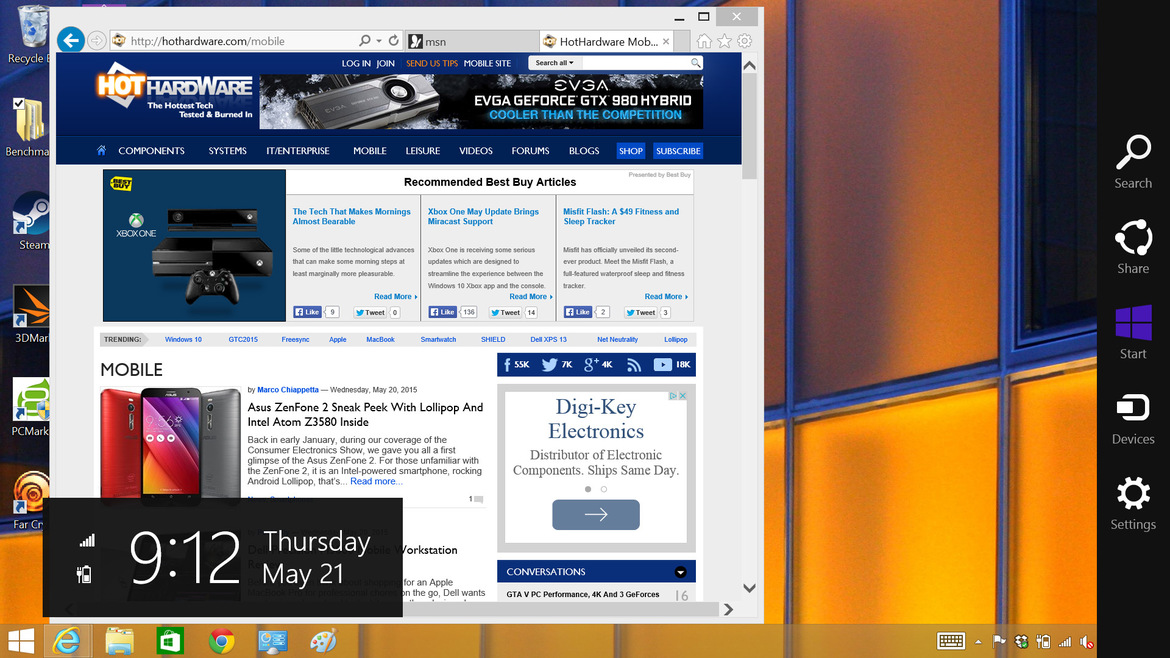
Task: Open the Search charm
Action: (1133, 161)
